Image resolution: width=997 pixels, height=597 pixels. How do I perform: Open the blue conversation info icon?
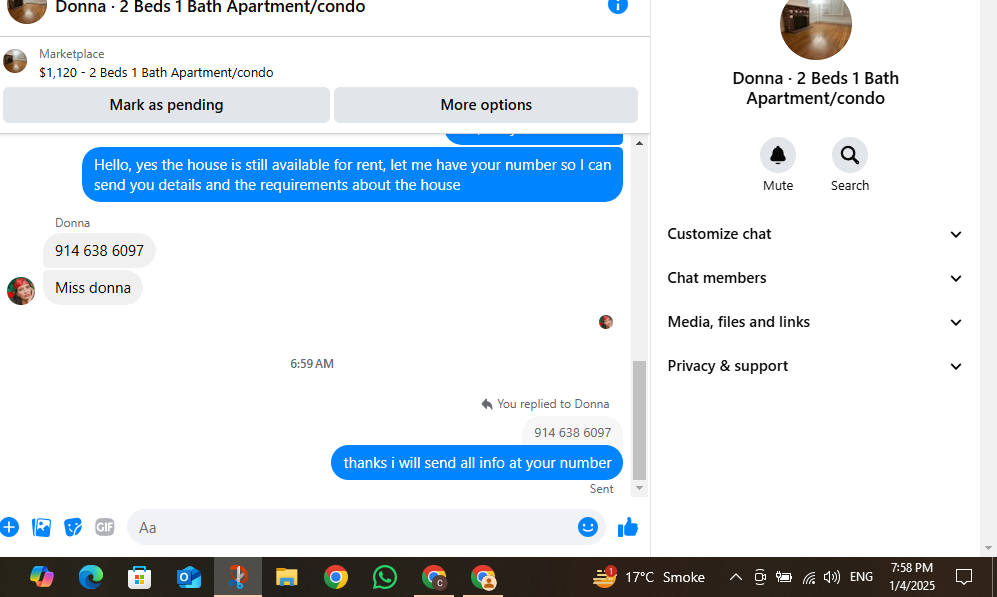(617, 6)
